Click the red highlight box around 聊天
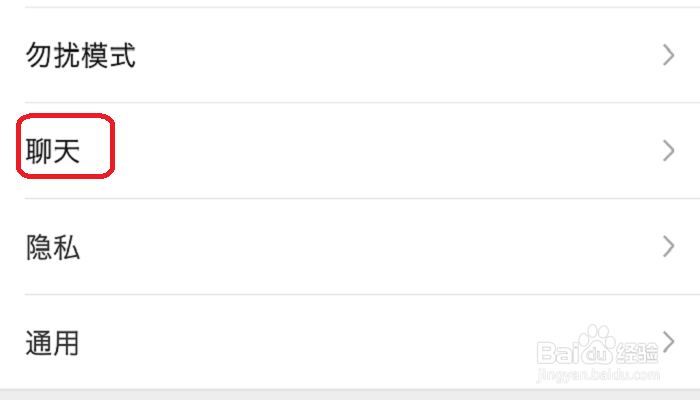 (66, 146)
